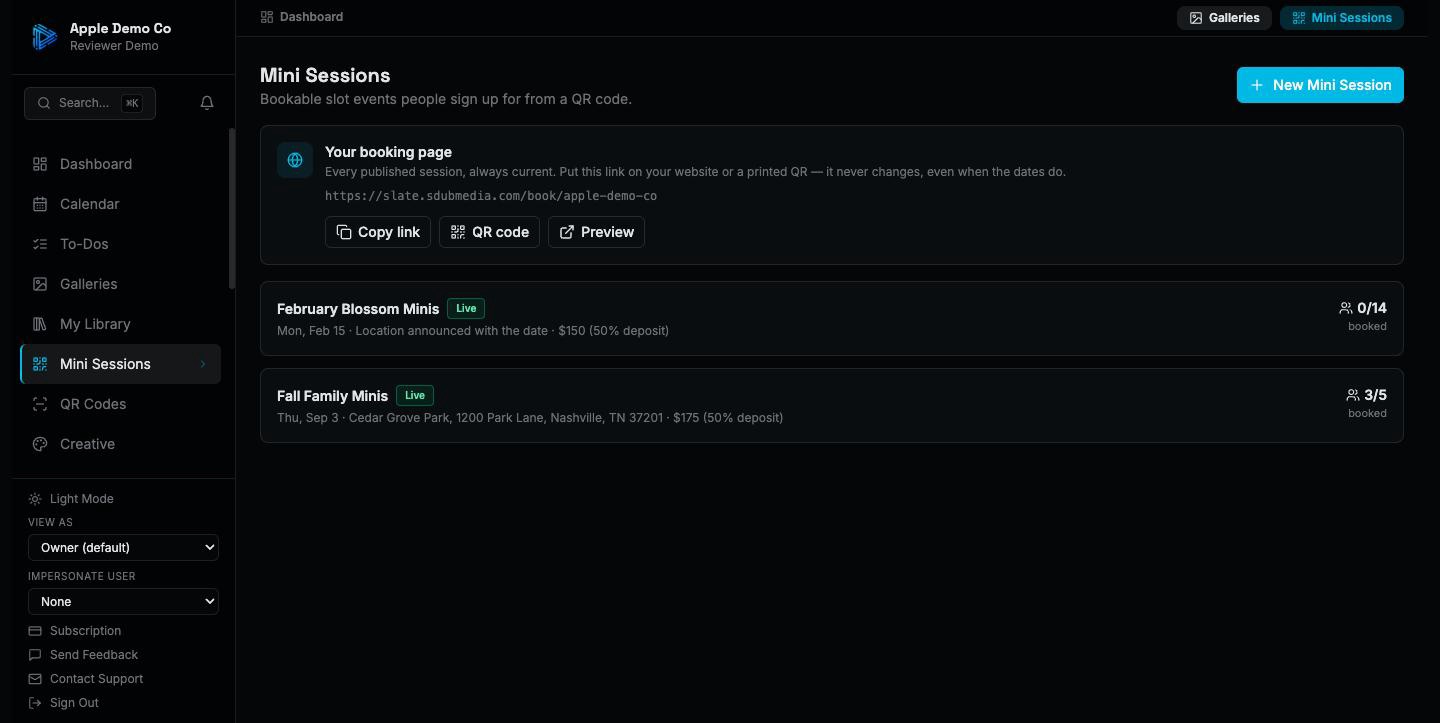Viewport: 1440px width, 723px height.
Task: Click the ⌘K shortcut badge in the search box
Action: coord(132,103)
